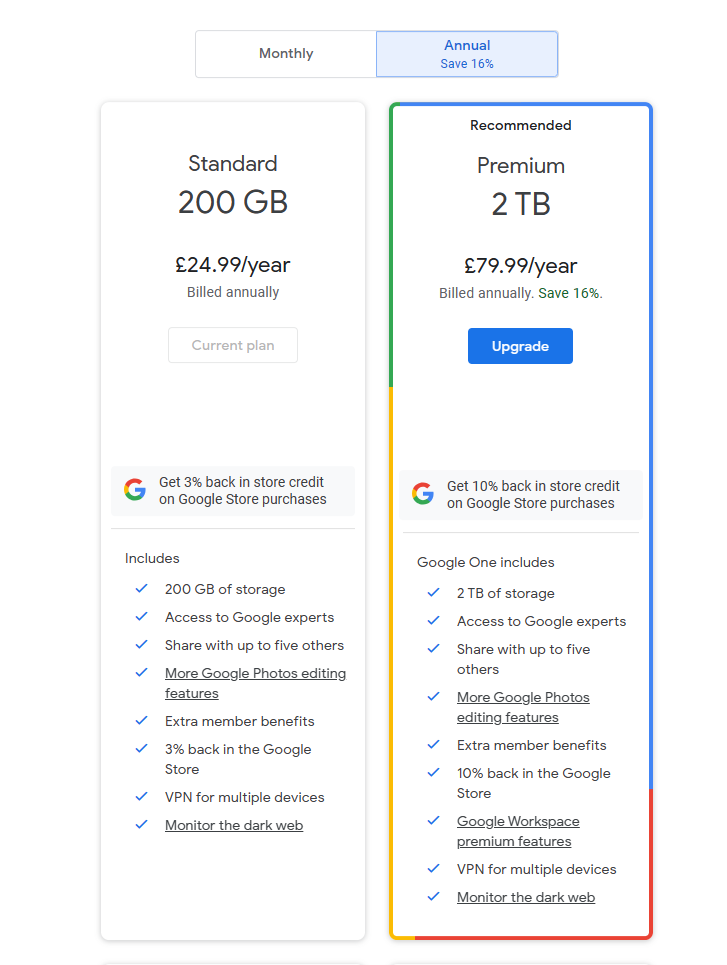Click Google logo in Premium store credit banner
The height and width of the screenshot is (965, 727).
click(423, 494)
